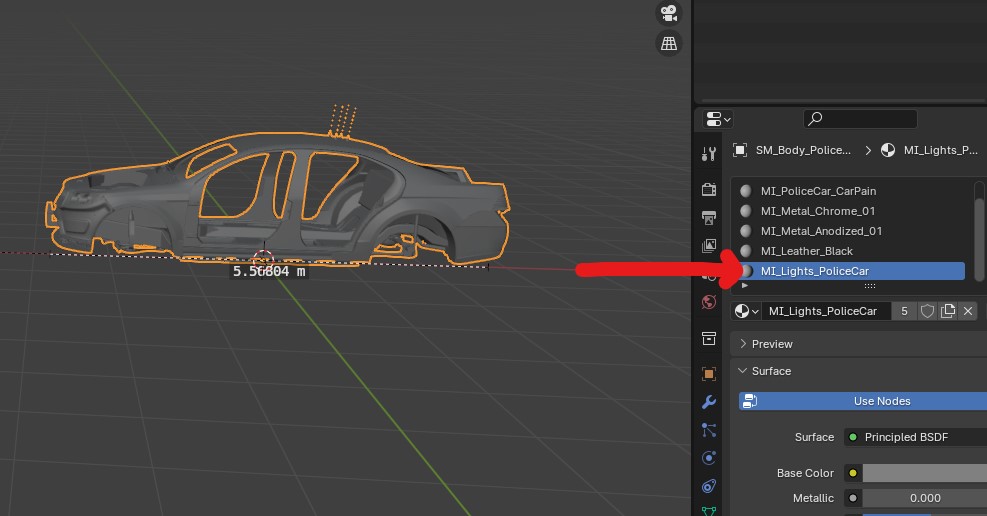The image size is (987, 516).
Task: Open the Tool properties tab
Action: (x=709, y=153)
